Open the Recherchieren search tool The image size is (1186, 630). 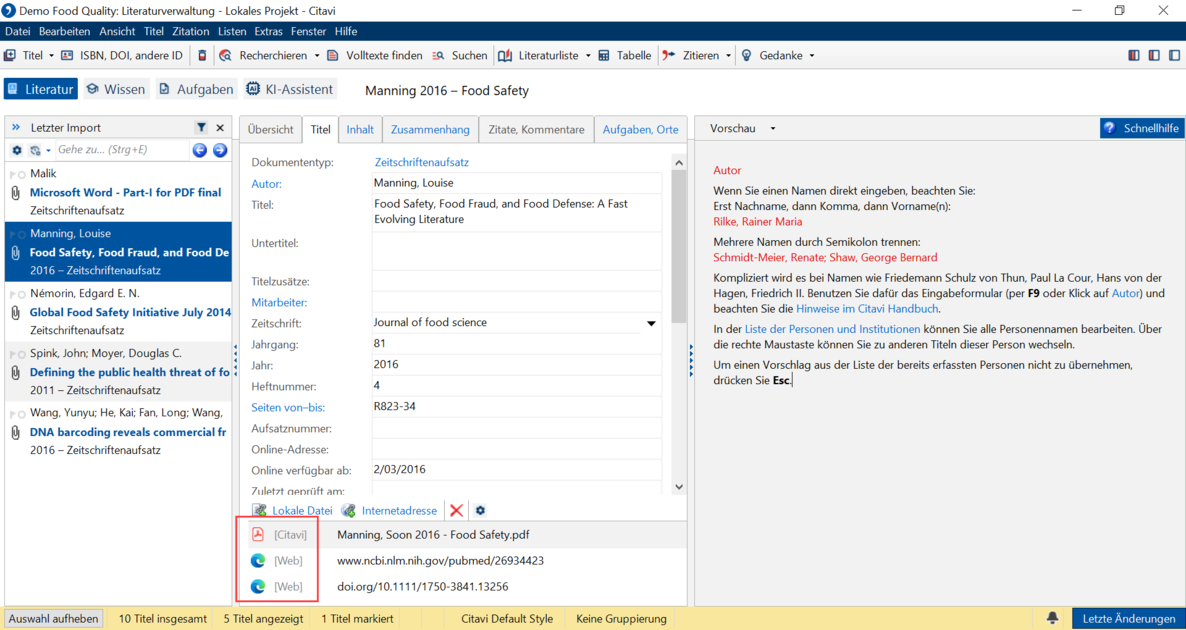pos(263,55)
